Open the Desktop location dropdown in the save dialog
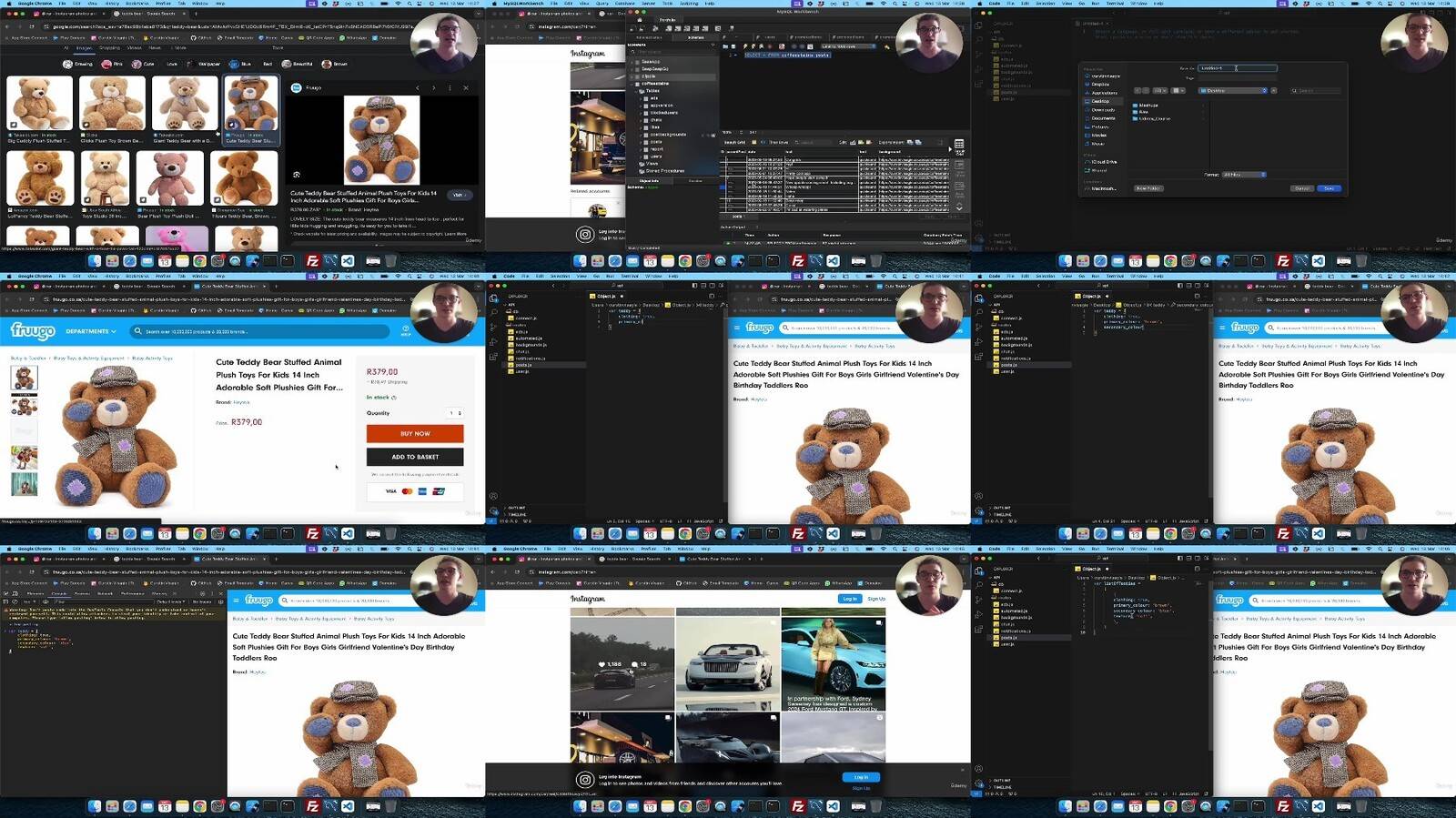Screen dimensions: 1456x818 click(1233, 91)
